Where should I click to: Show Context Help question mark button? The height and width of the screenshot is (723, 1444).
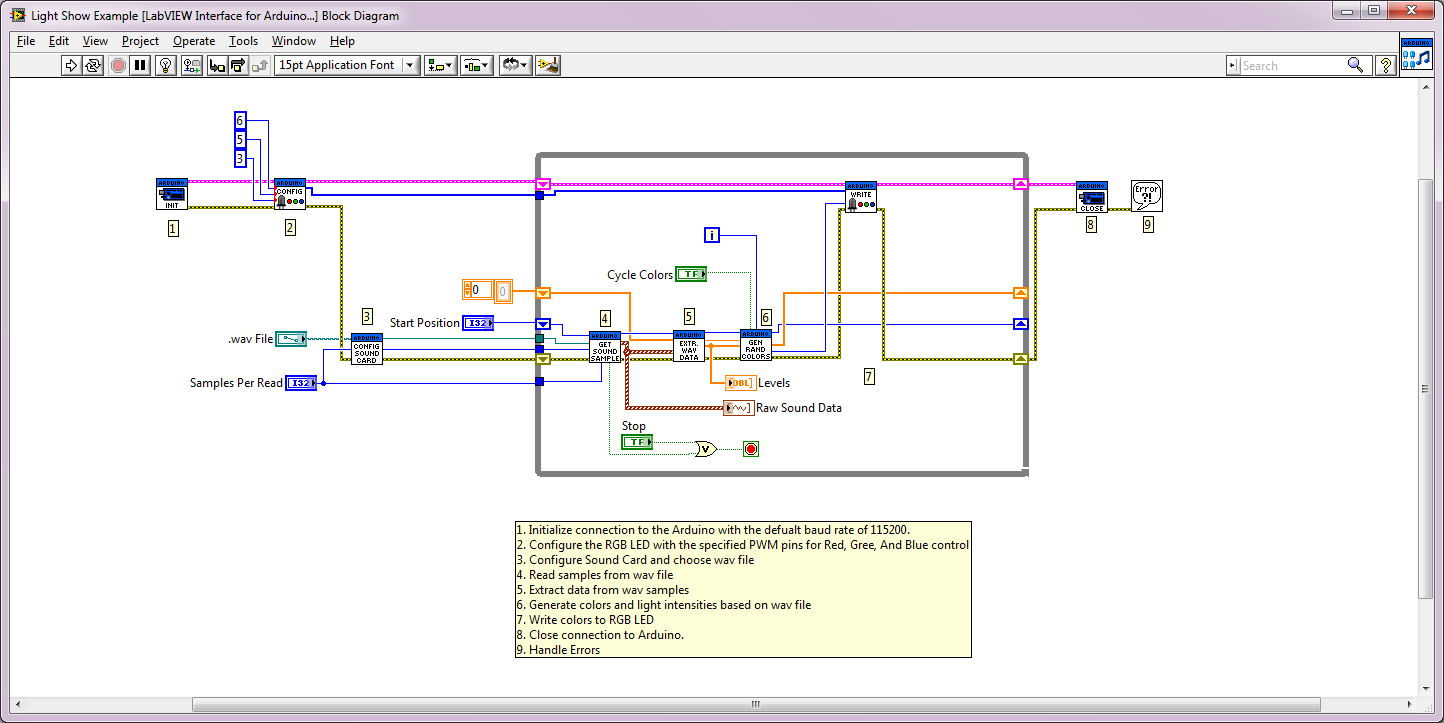pos(1386,65)
